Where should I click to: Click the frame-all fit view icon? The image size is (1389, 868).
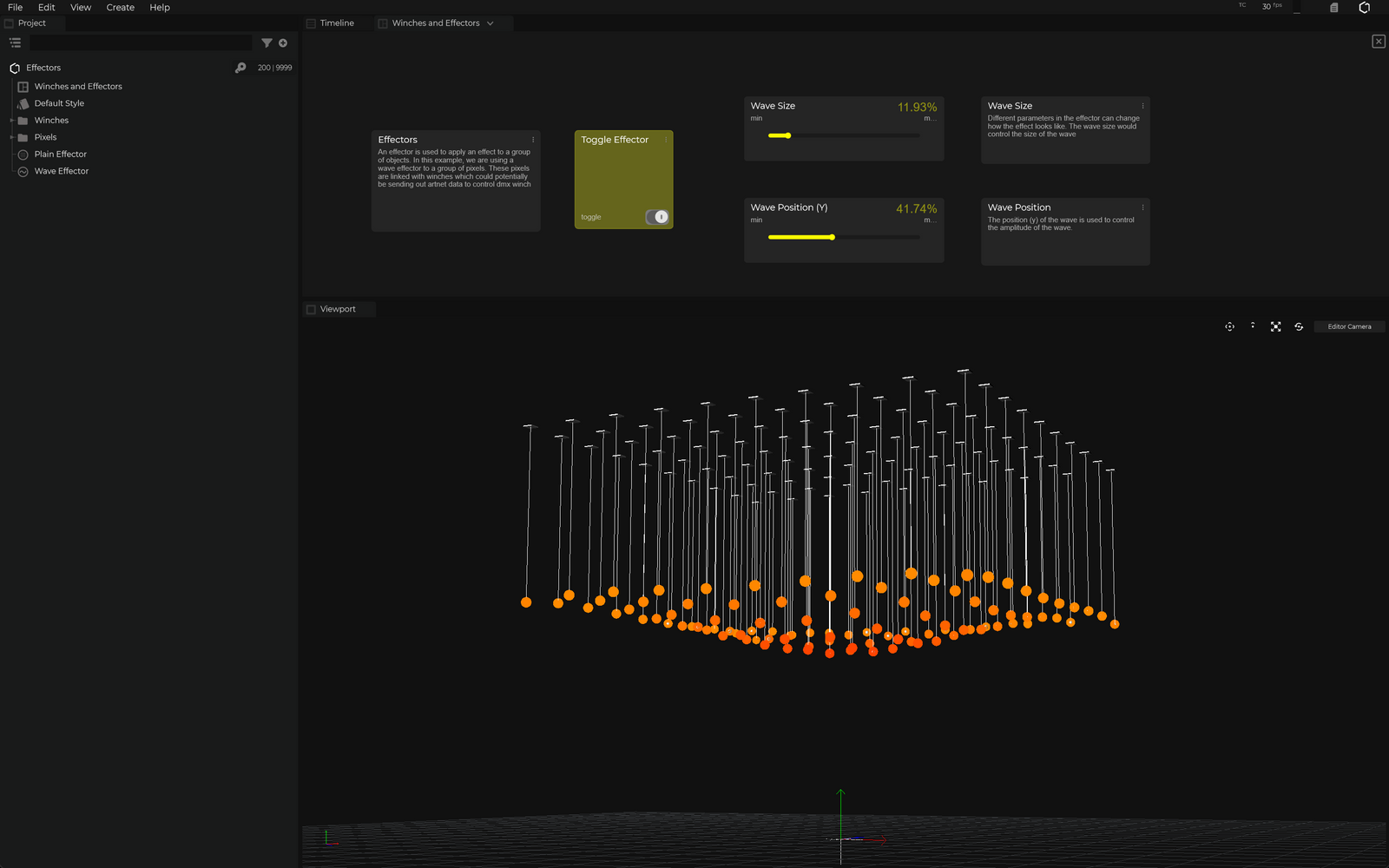(x=1275, y=326)
